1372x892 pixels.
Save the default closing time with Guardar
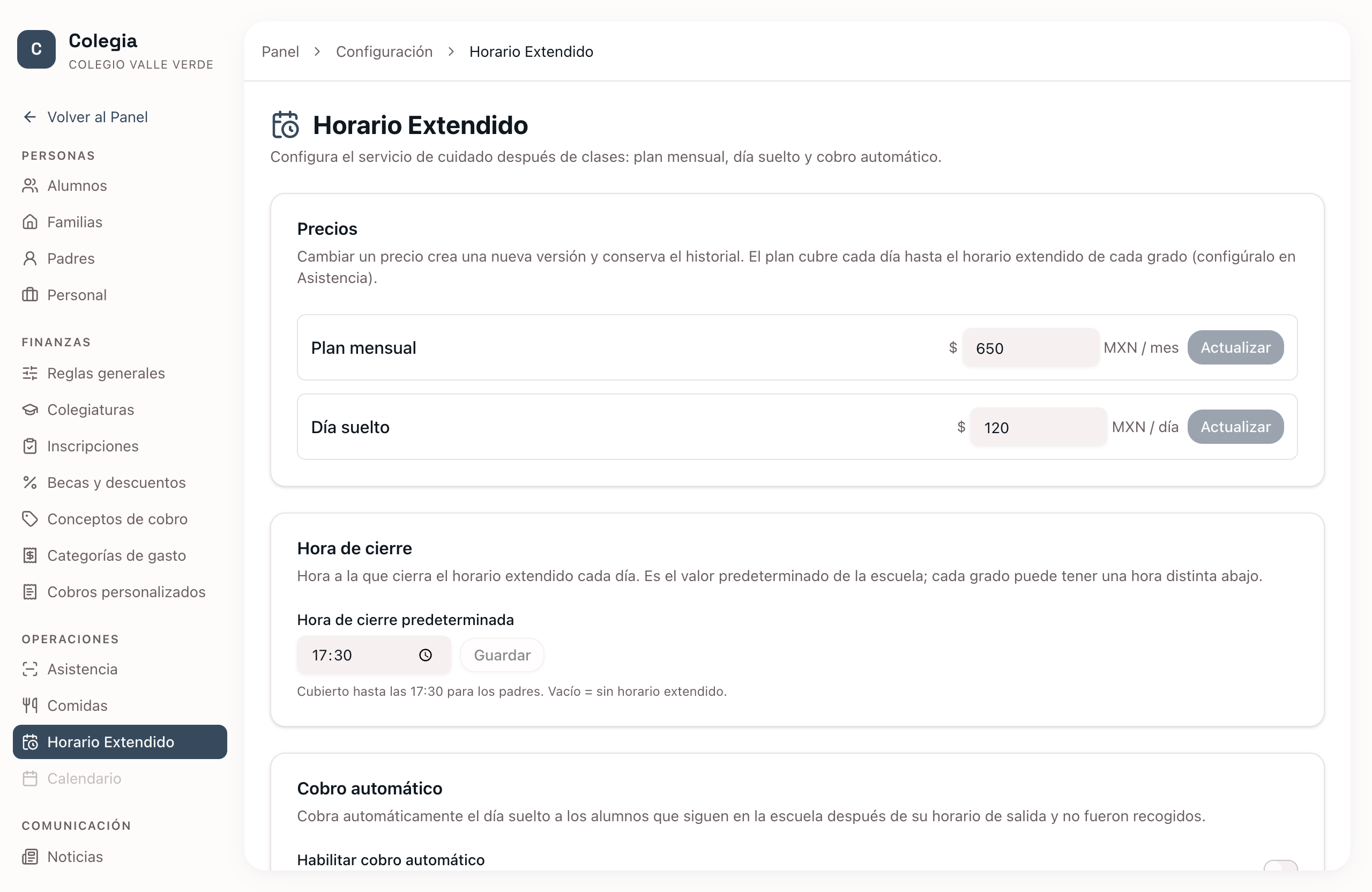click(x=502, y=655)
